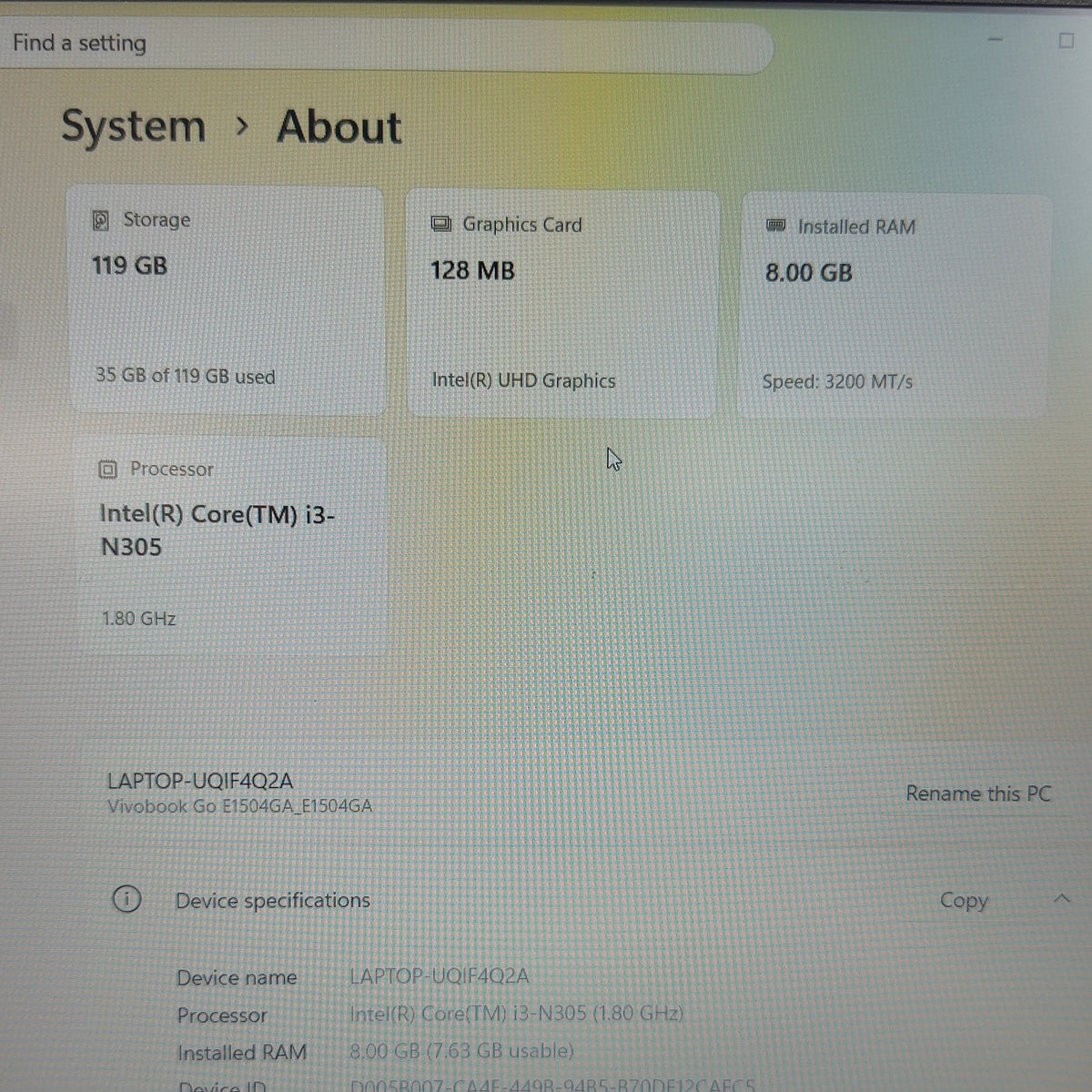1092x1092 pixels.
Task: Click the Graphics Card monitor icon
Action: [x=441, y=224]
